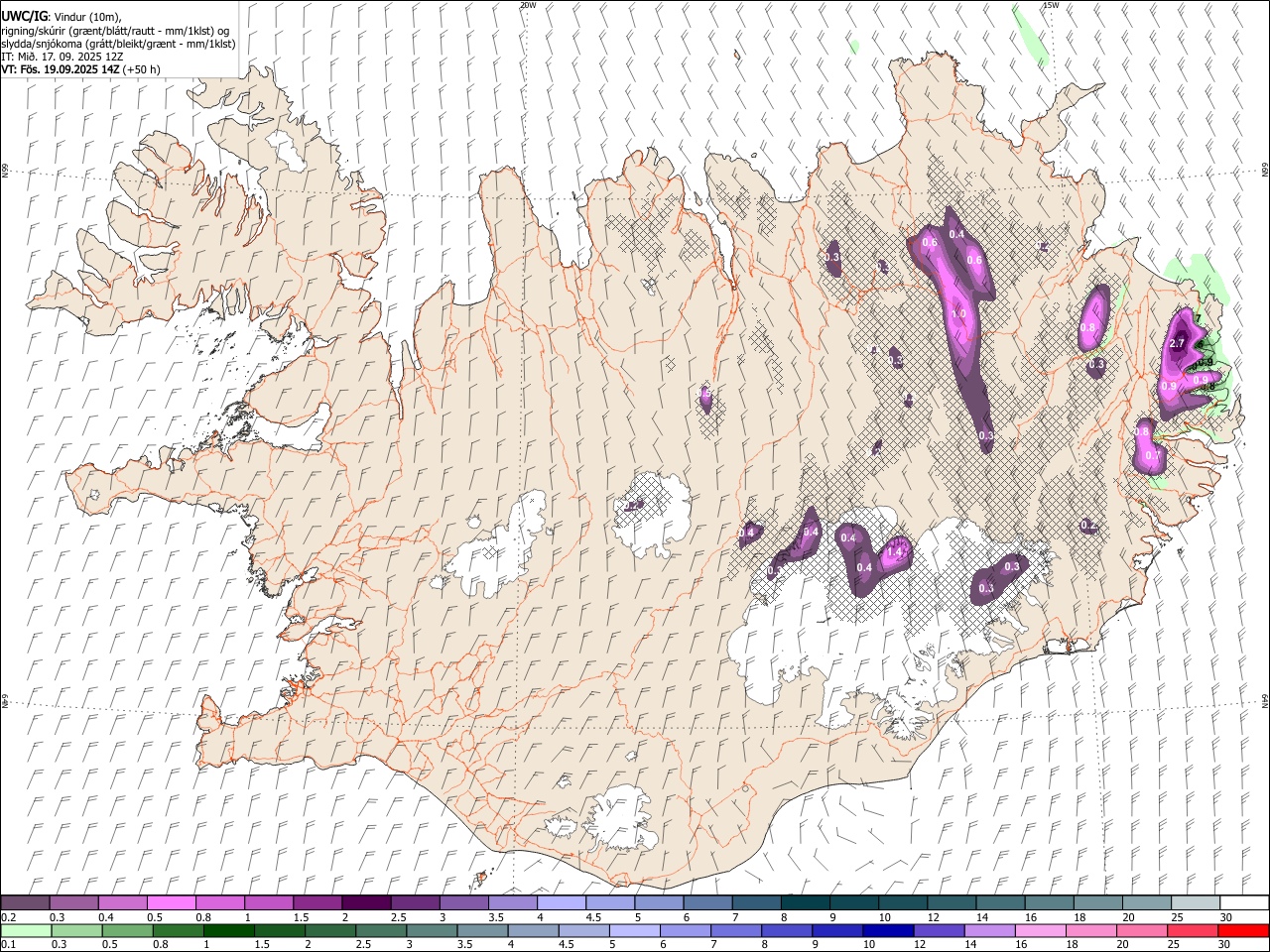This screenshot has width=1270, height=952.
Task: Pick the dull purple 0.2 swatch in the upper legend
Action: (25, 902)
